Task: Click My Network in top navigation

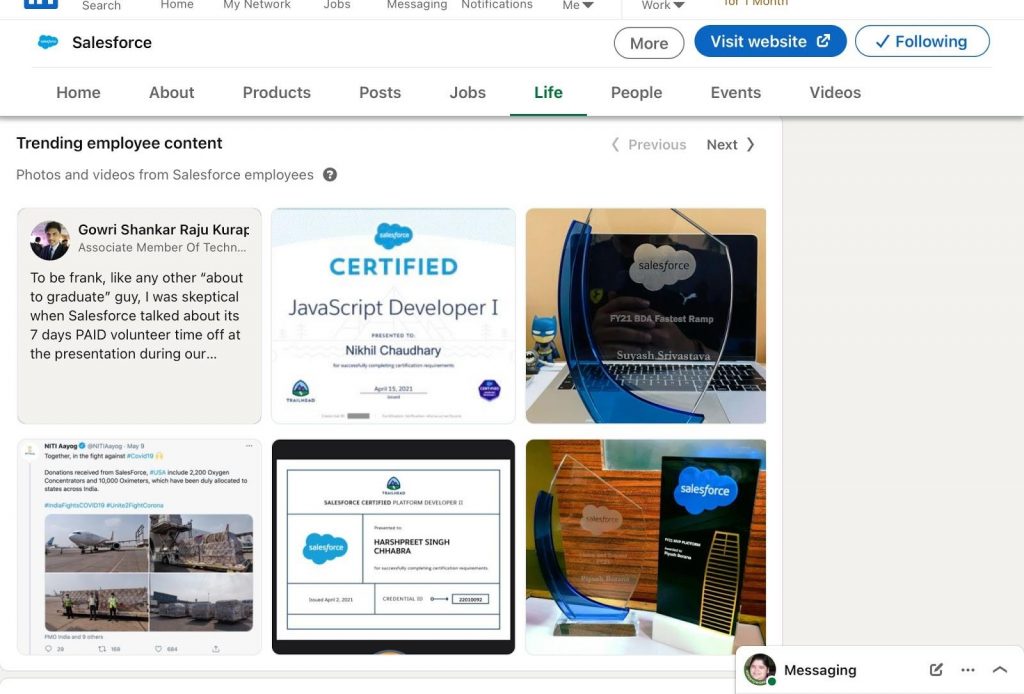Action: click(257, 5)
